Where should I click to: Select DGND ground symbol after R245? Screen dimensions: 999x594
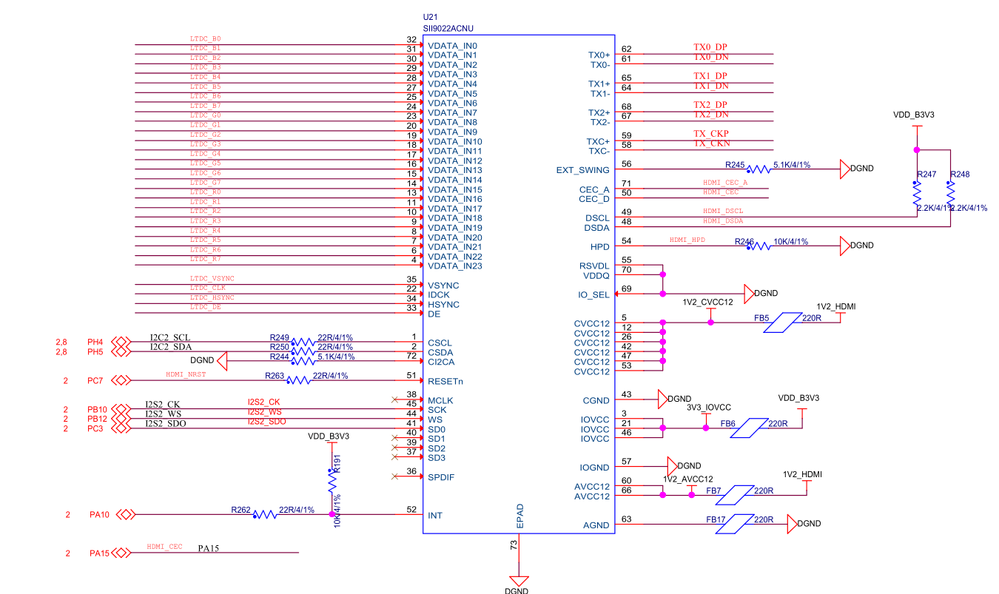tap(845, 169)
